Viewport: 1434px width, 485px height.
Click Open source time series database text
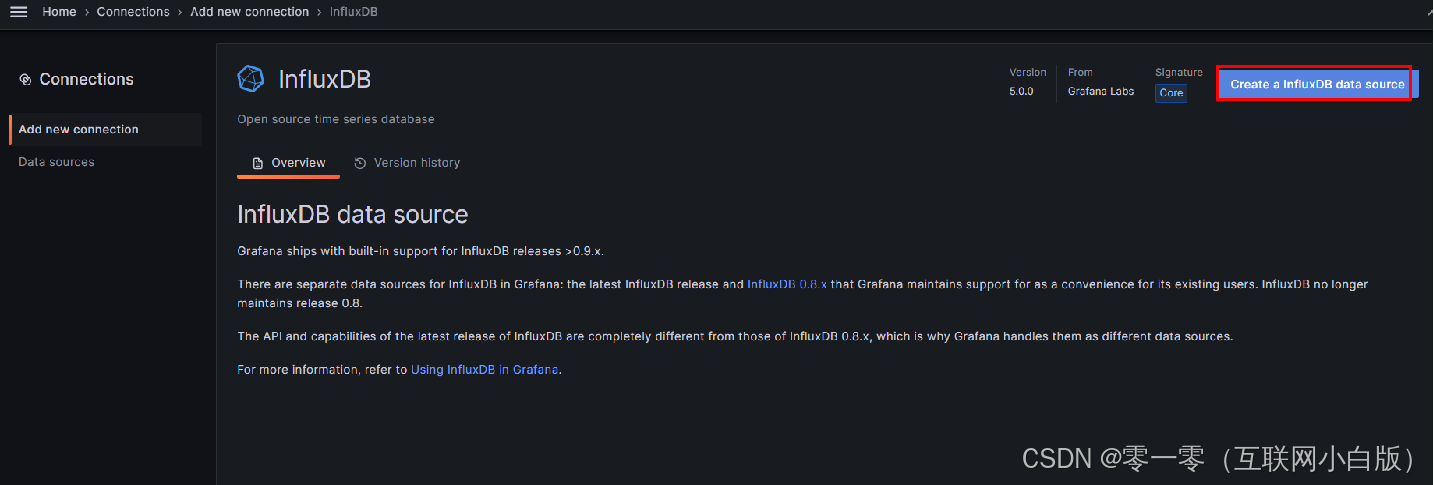coord(336,119)
